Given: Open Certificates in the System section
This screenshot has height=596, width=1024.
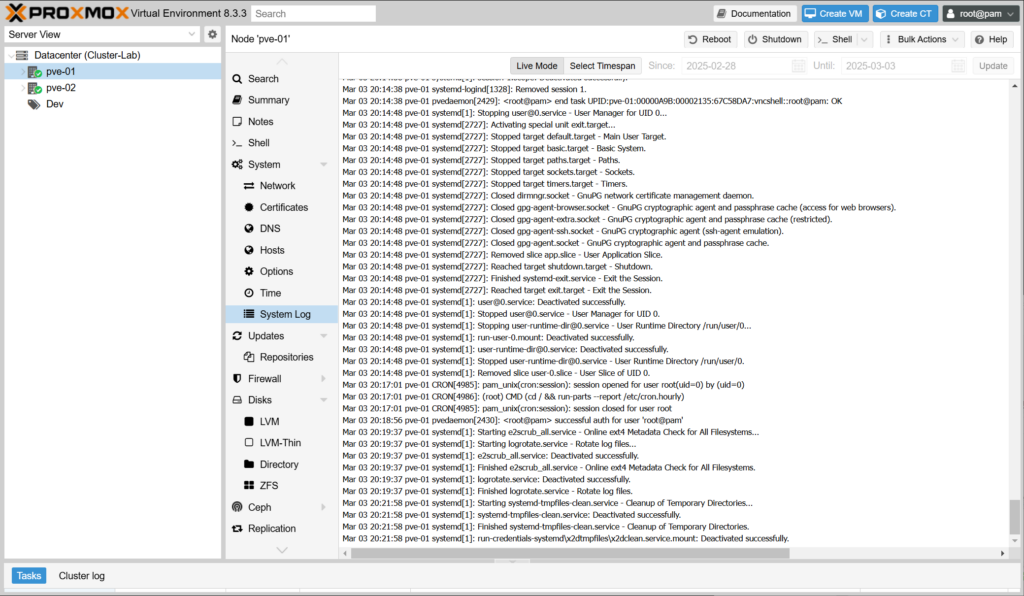Looking at the screenshot, I should 283,207.
